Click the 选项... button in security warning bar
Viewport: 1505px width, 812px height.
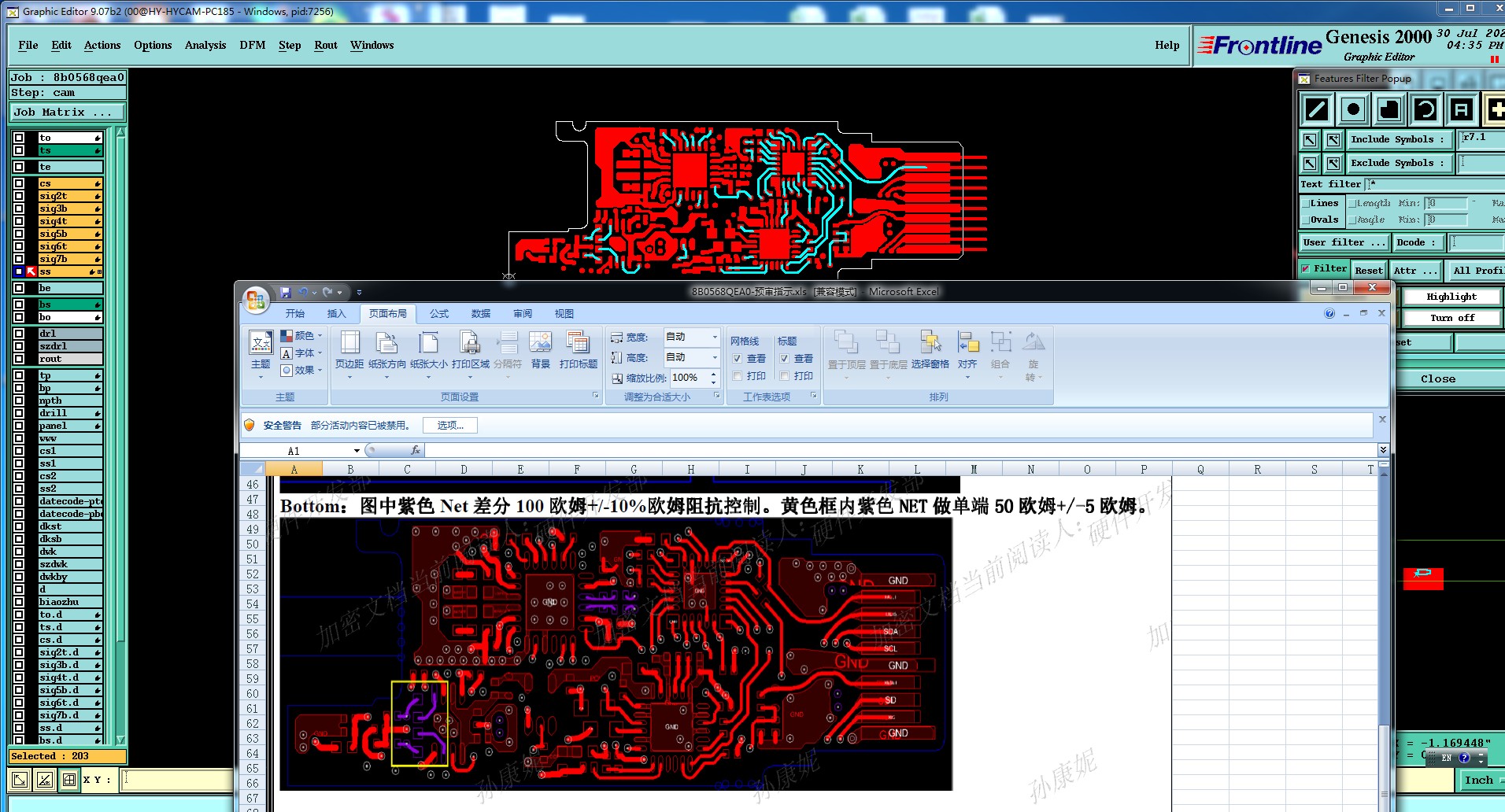(450, 426)
